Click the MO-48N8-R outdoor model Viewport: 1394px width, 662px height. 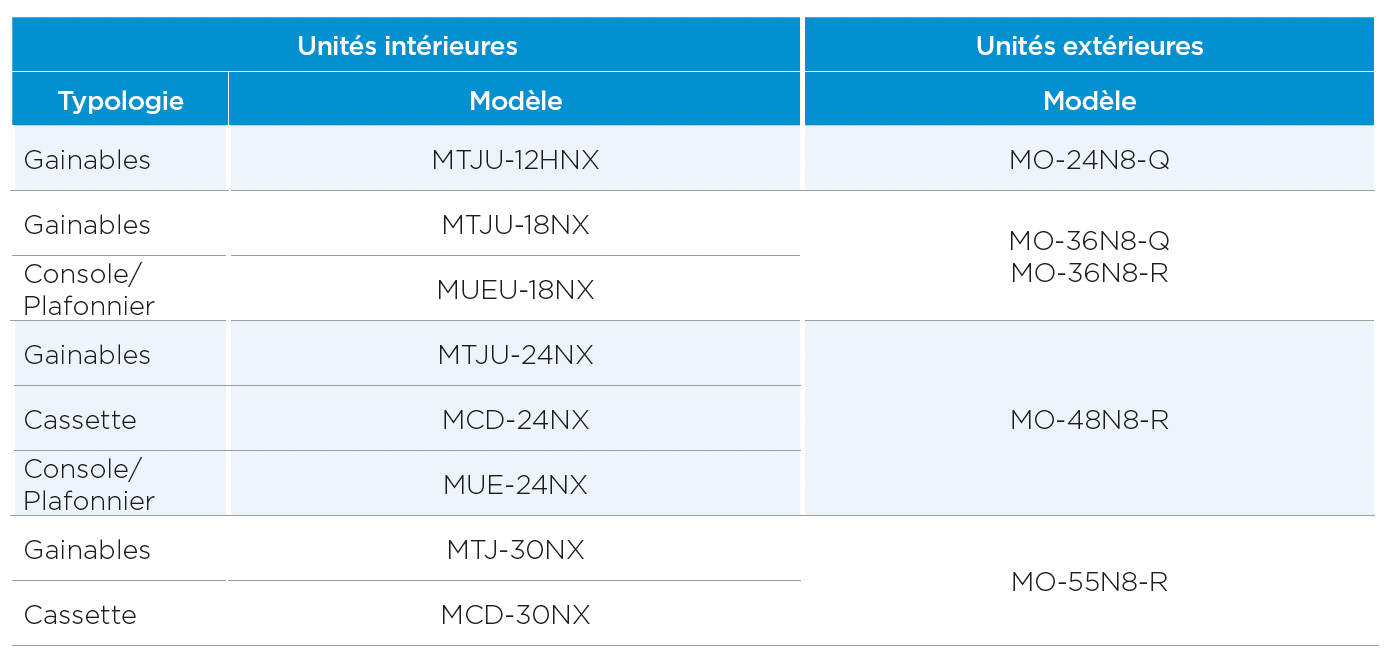coord(1089,419)
